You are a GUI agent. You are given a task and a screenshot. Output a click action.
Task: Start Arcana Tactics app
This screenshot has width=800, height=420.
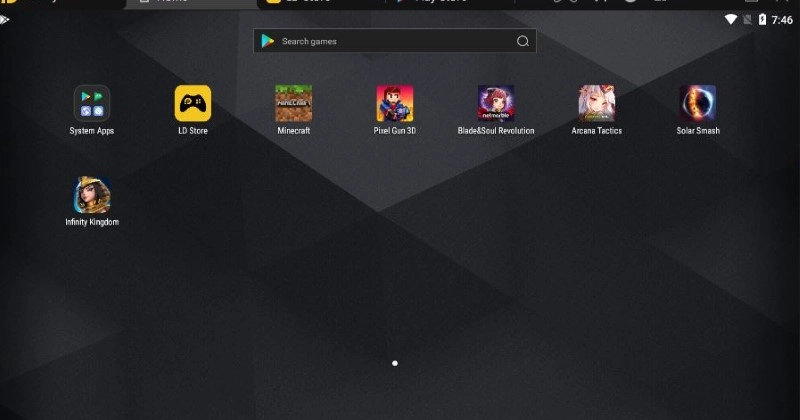point(596,103)
